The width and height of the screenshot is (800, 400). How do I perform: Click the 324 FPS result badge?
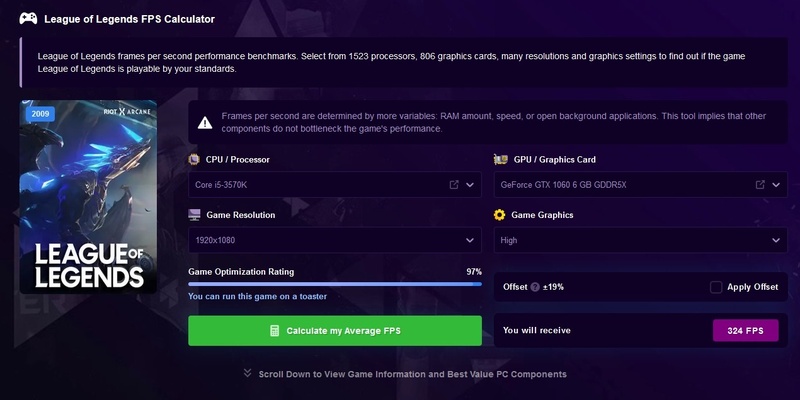point(745,330)
